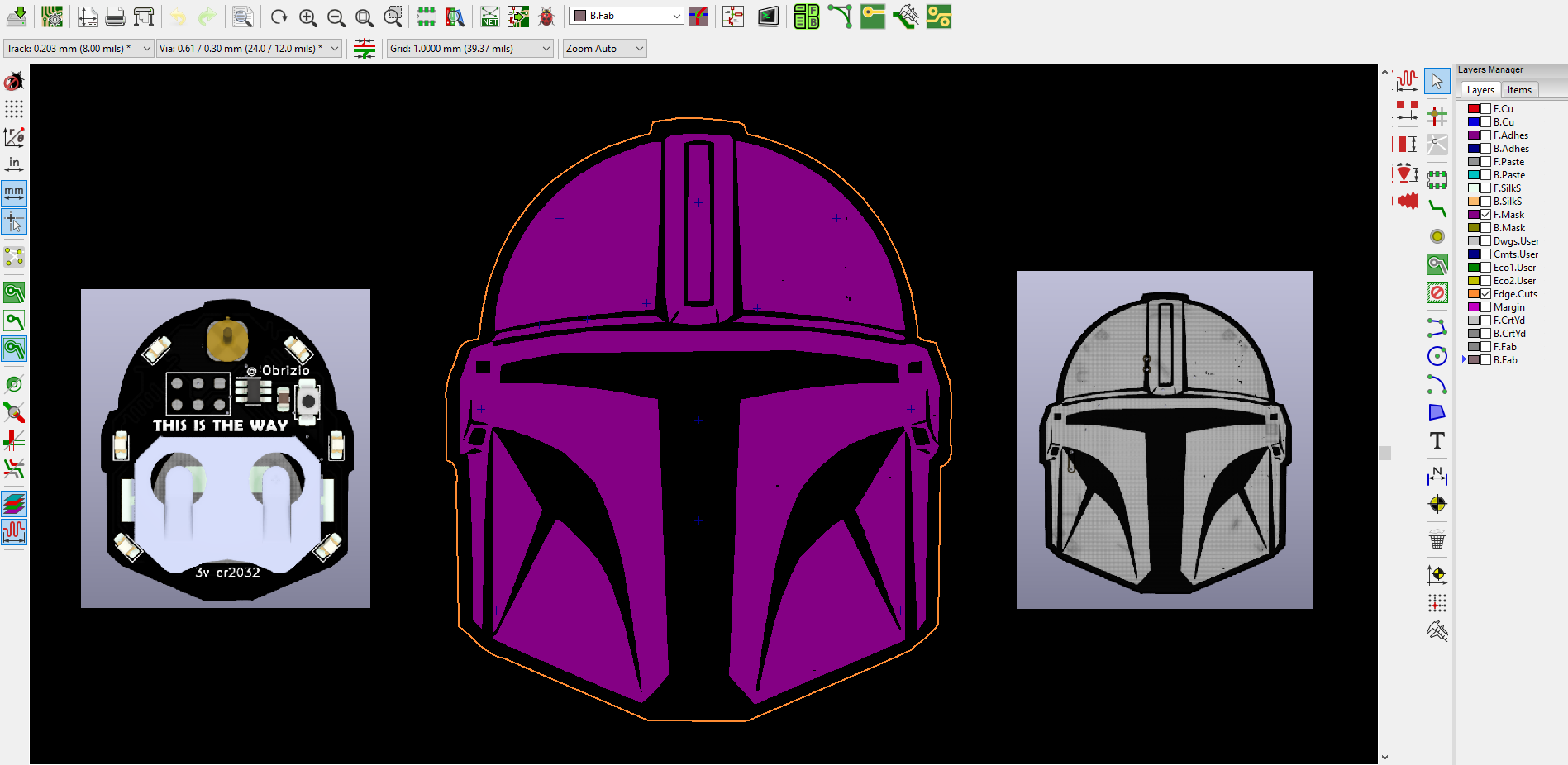1568x765 pixels.
Task: Enable F.Cu layer checkbox
Action: [x=1485, y=109]
